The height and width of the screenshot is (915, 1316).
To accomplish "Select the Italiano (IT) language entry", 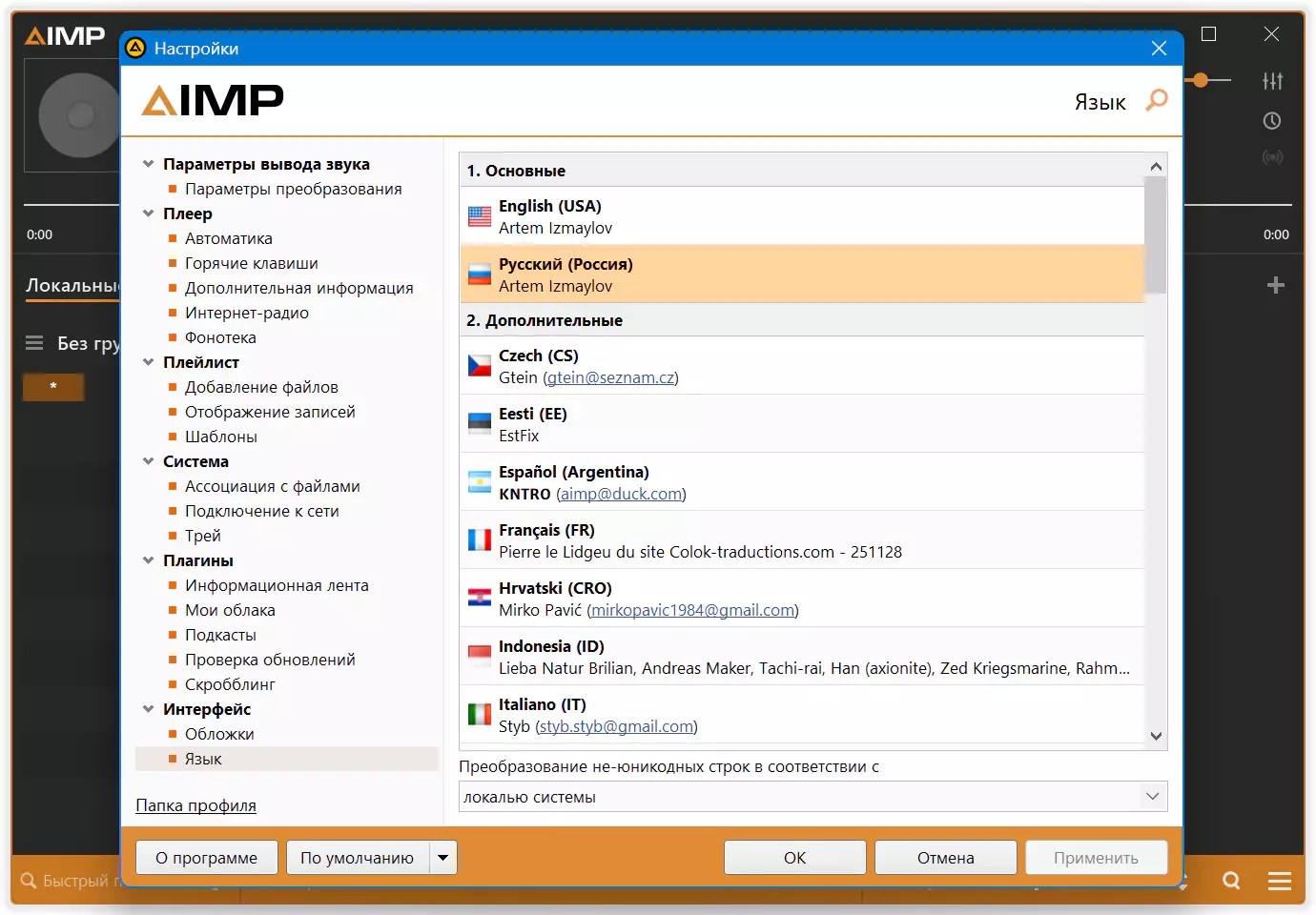I will tap(802, 715).
